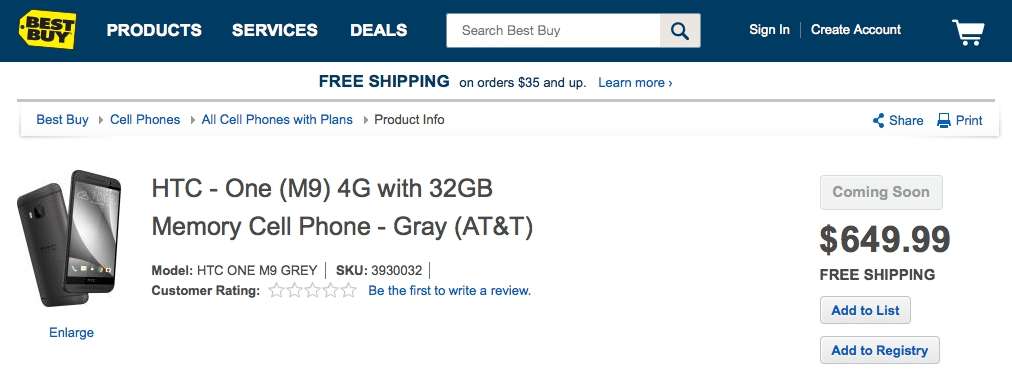
Task: Click the search magnifier icon
Action: click(x=680, y=30)
